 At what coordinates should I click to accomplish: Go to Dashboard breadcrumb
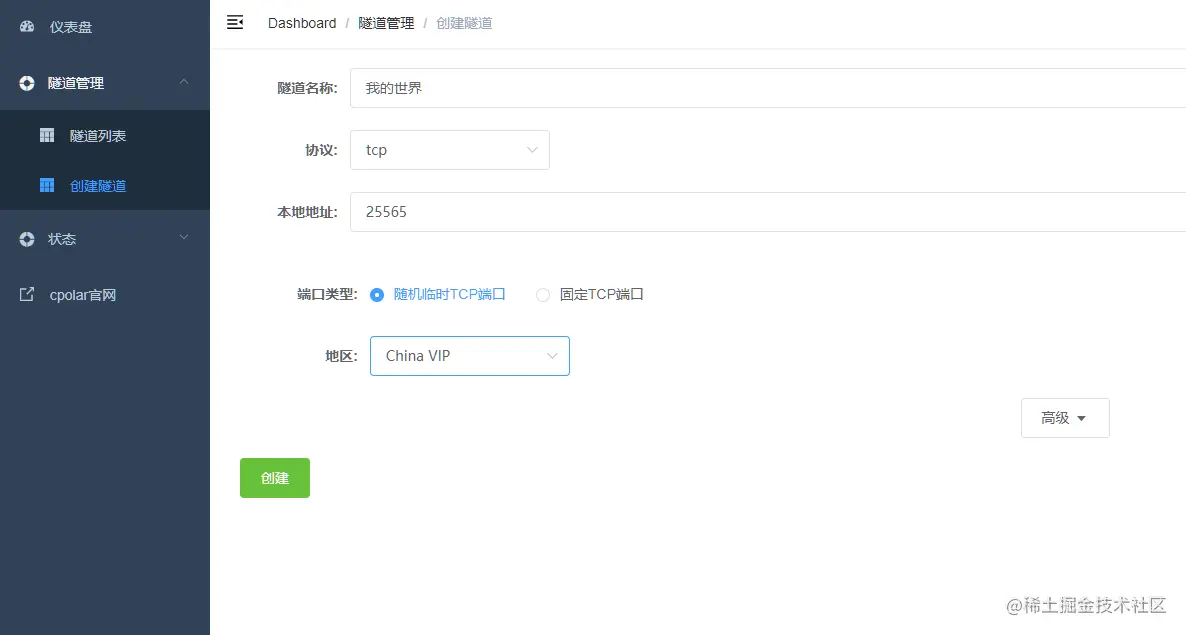pos(302,23)
